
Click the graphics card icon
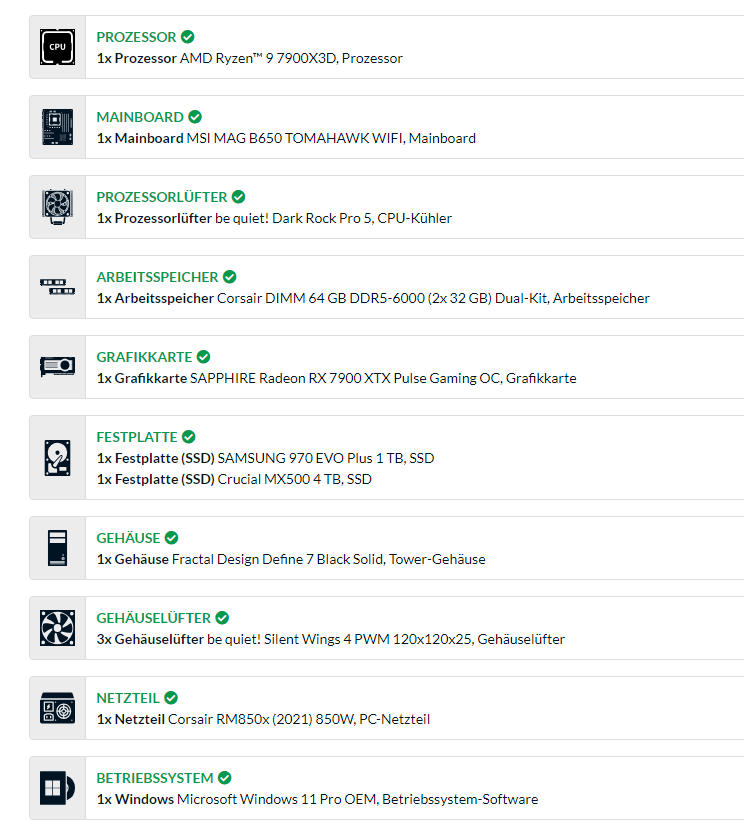coord(57,367)
